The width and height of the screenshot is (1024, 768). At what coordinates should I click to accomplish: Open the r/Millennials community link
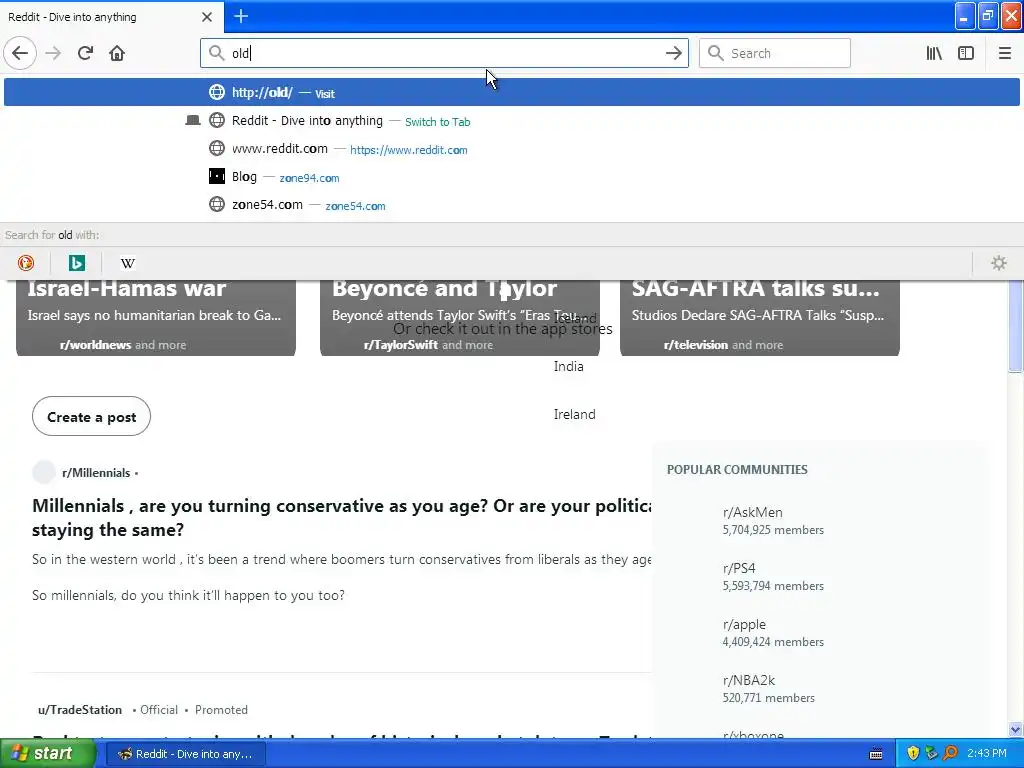coord(96,473)
